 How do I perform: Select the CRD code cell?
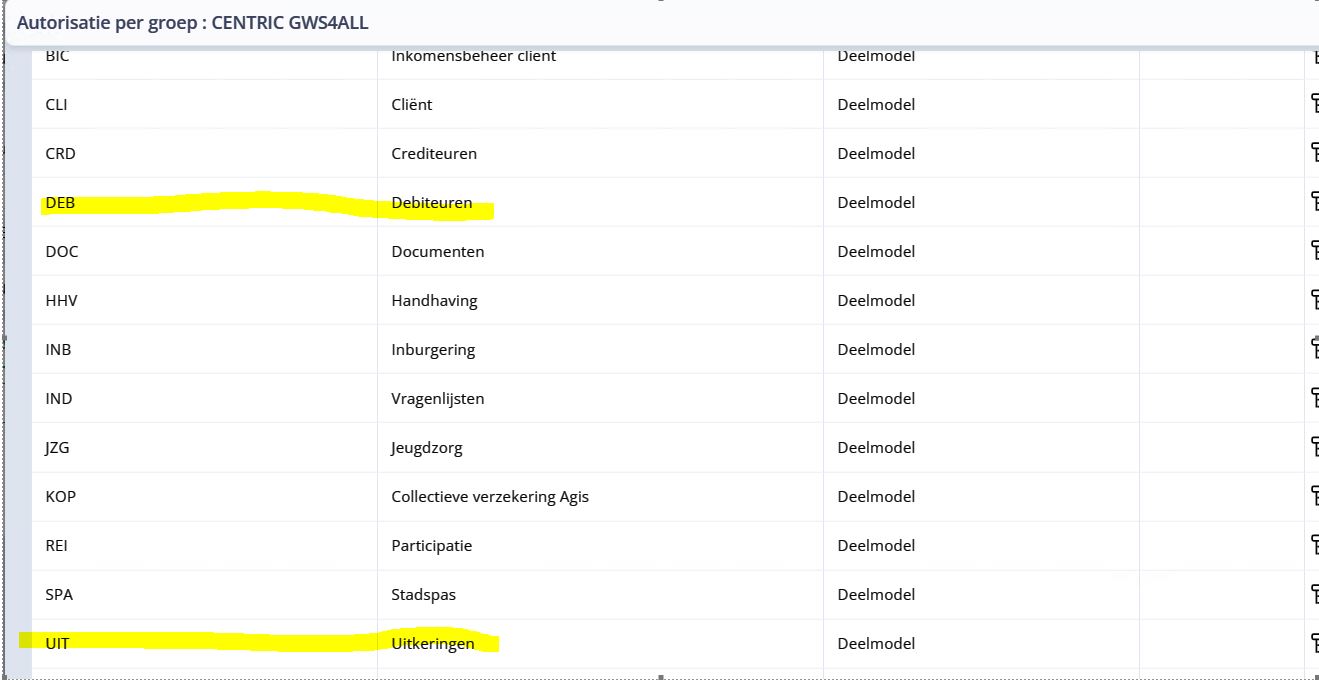click(x=204, y=153)
